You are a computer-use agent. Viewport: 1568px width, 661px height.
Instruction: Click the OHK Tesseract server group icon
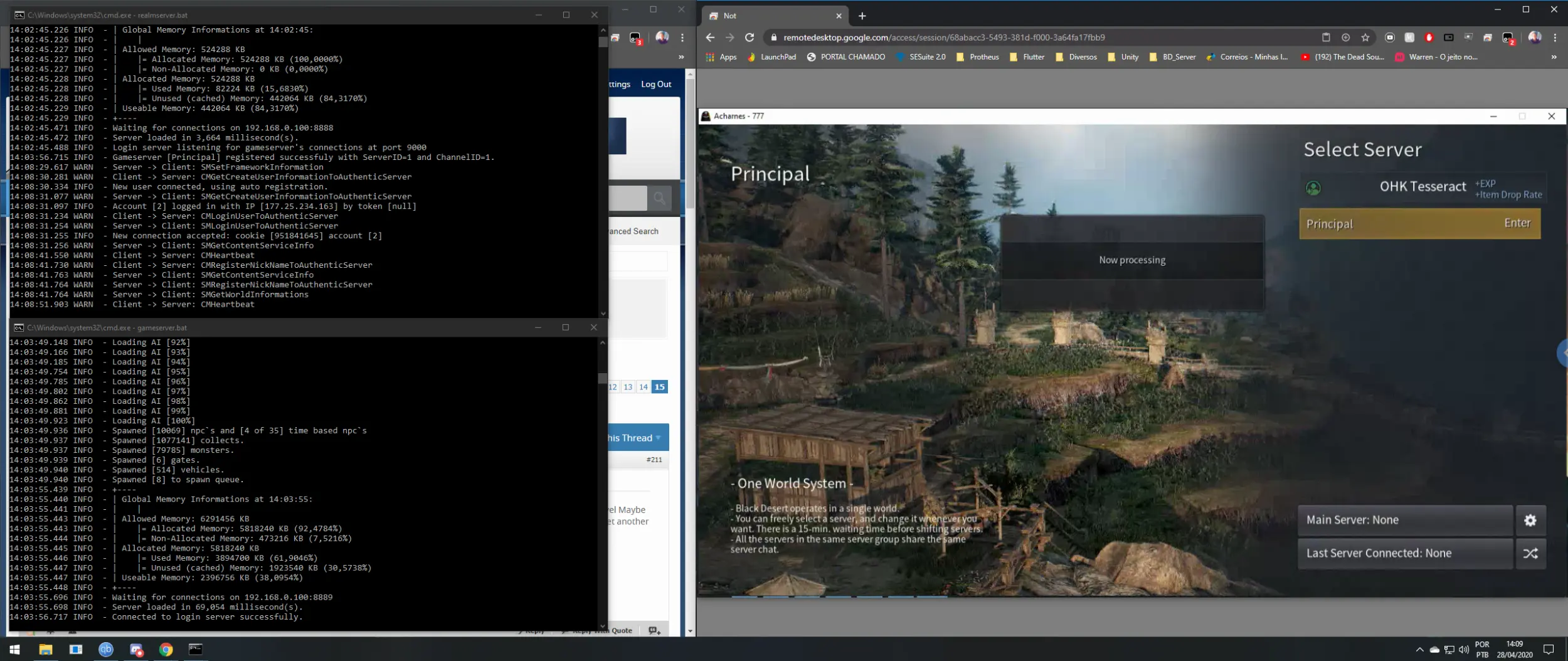[x=1313, y=188]
